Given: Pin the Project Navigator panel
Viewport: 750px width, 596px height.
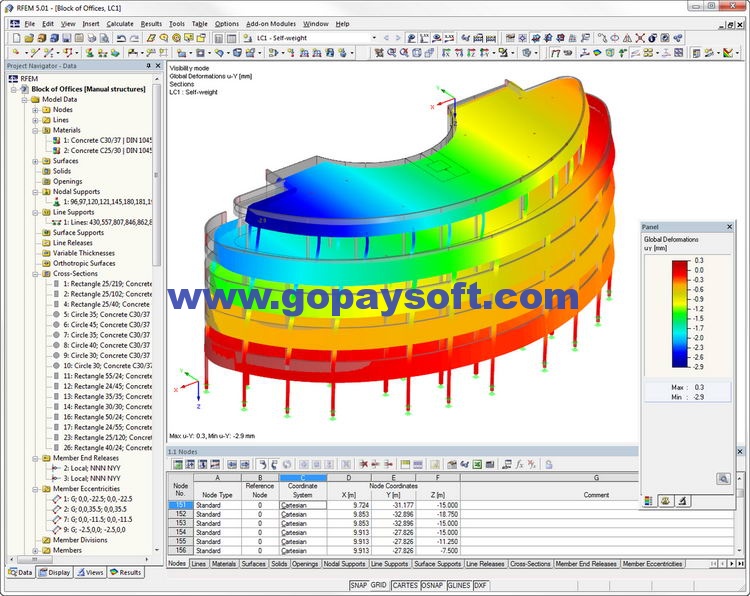Looking at the screenshot, I should coord(148,66).
